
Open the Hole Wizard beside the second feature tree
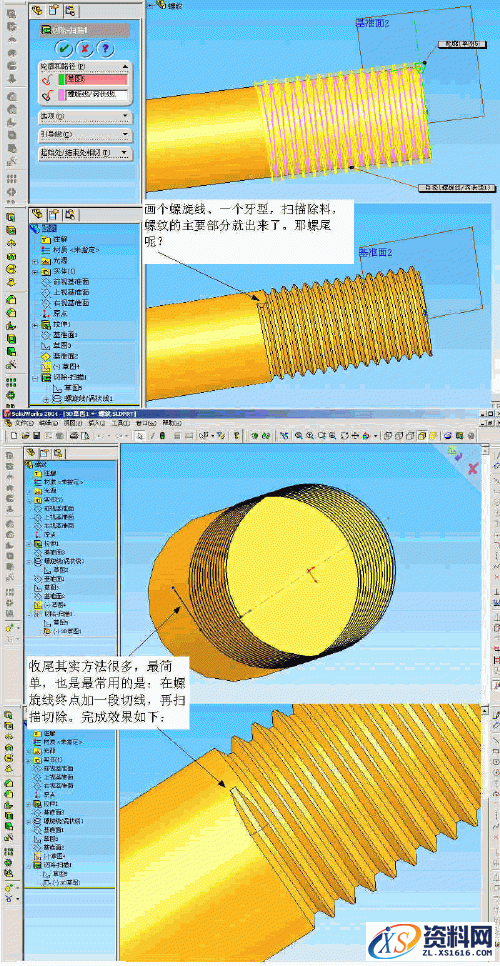pyautogui.click(x=11, y=365)
